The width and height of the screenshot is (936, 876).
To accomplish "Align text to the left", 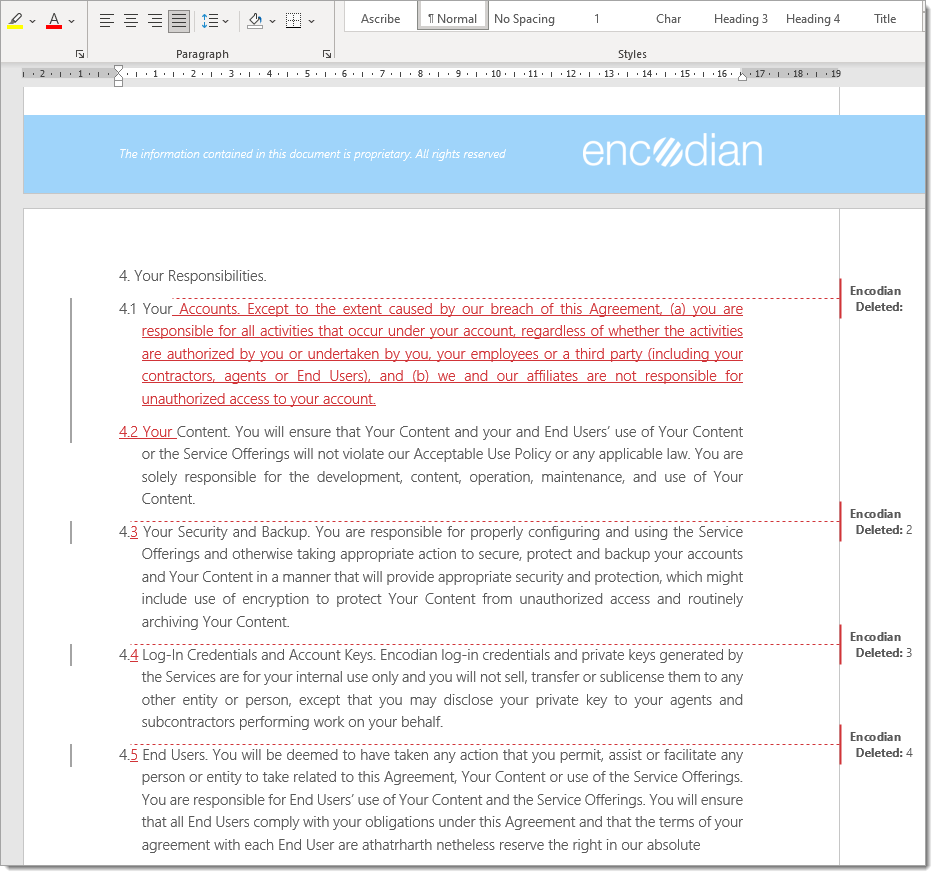I will [x=106, y=21].
